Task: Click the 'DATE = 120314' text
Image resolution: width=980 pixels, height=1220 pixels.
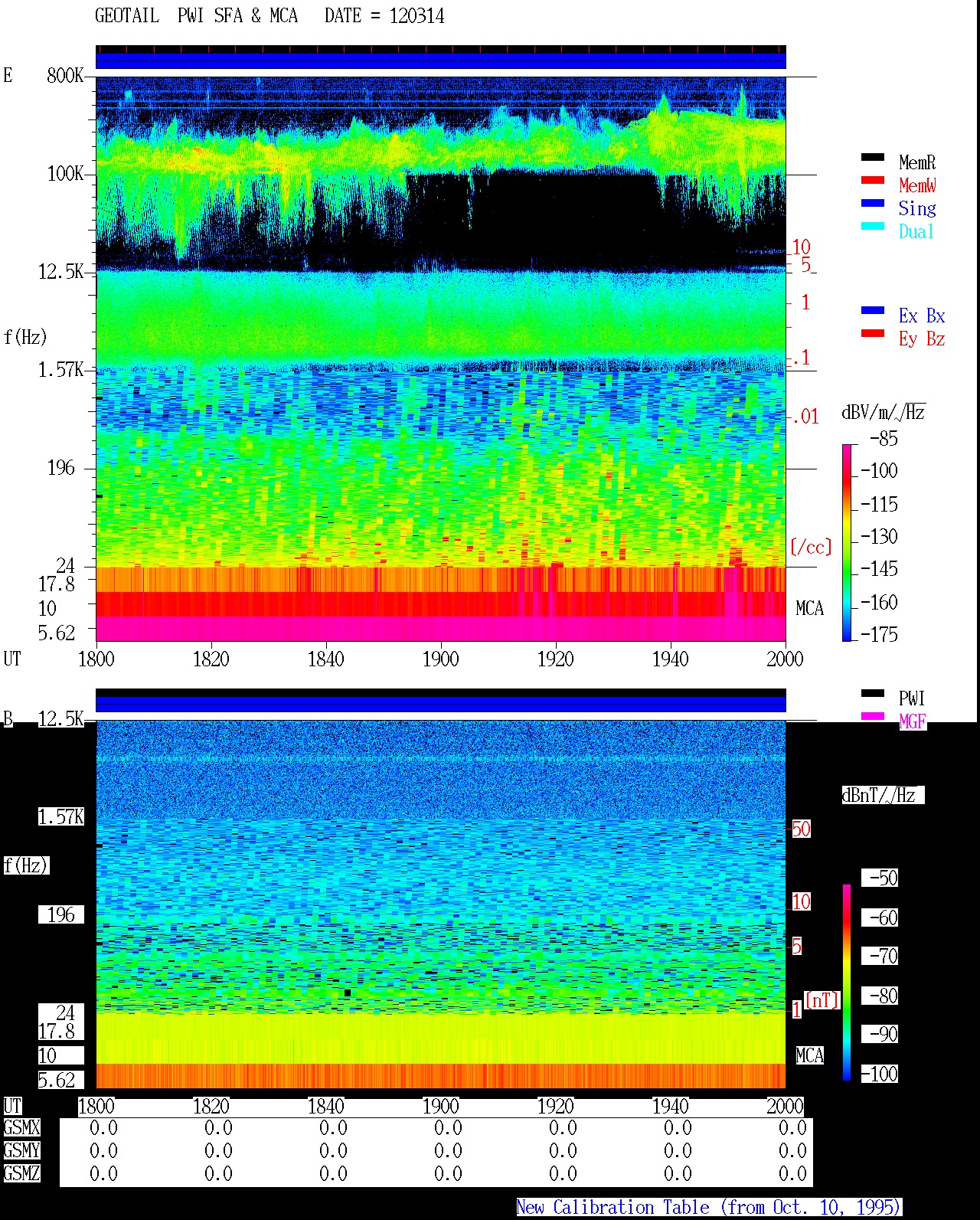Action: click(384, 16)
